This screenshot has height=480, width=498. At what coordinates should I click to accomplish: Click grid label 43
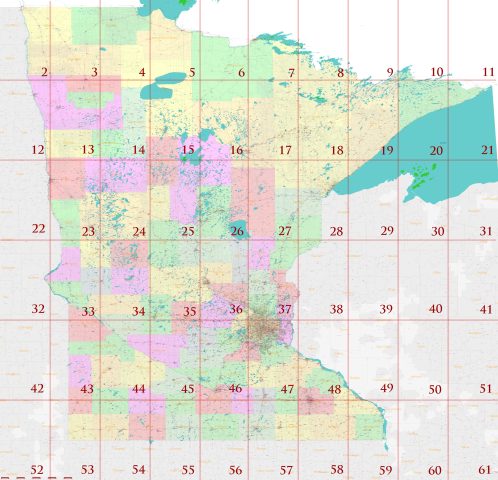pos(87,389)
